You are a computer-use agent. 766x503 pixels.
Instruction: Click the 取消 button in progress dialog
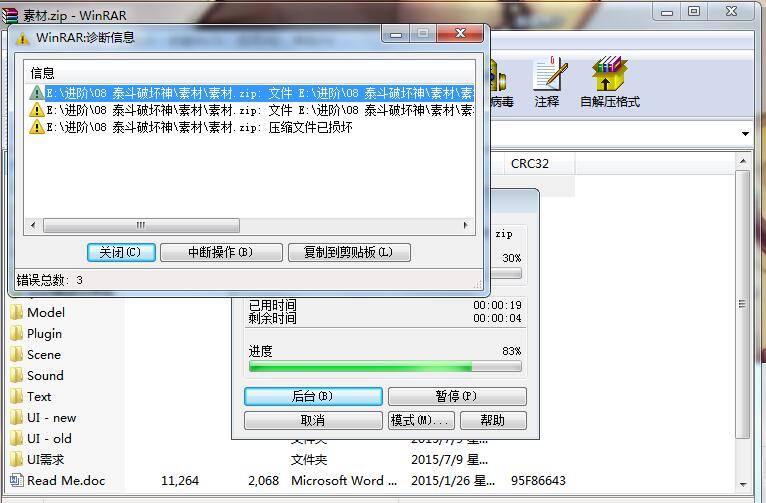pyautogui.click(x=313, y=420)
